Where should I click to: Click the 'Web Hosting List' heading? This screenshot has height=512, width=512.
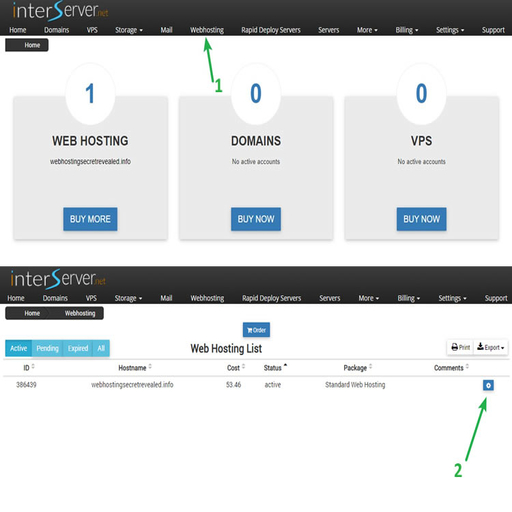point(226,348)
